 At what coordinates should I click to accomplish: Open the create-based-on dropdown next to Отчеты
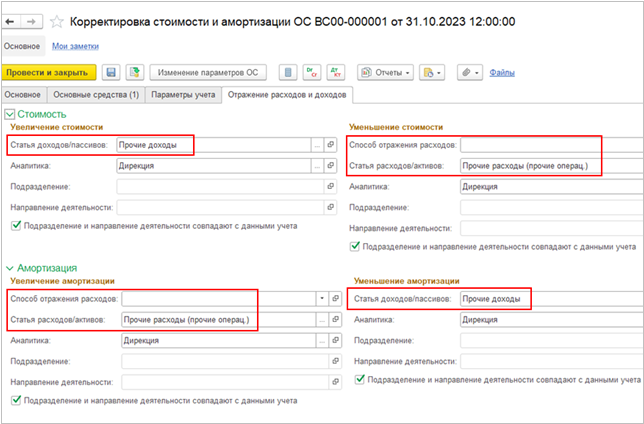(x=432, y=73)
